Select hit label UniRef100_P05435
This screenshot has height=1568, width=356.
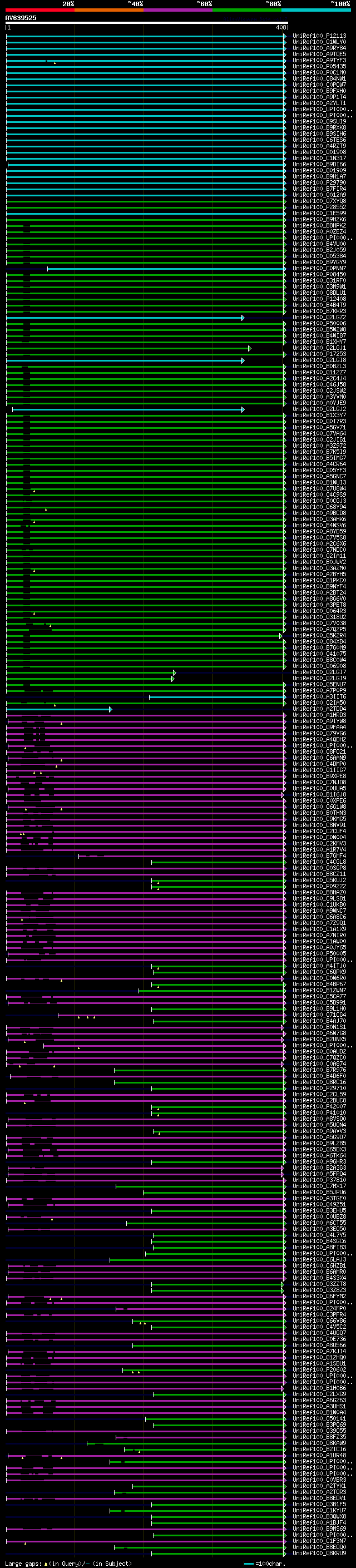pos(319,66)
